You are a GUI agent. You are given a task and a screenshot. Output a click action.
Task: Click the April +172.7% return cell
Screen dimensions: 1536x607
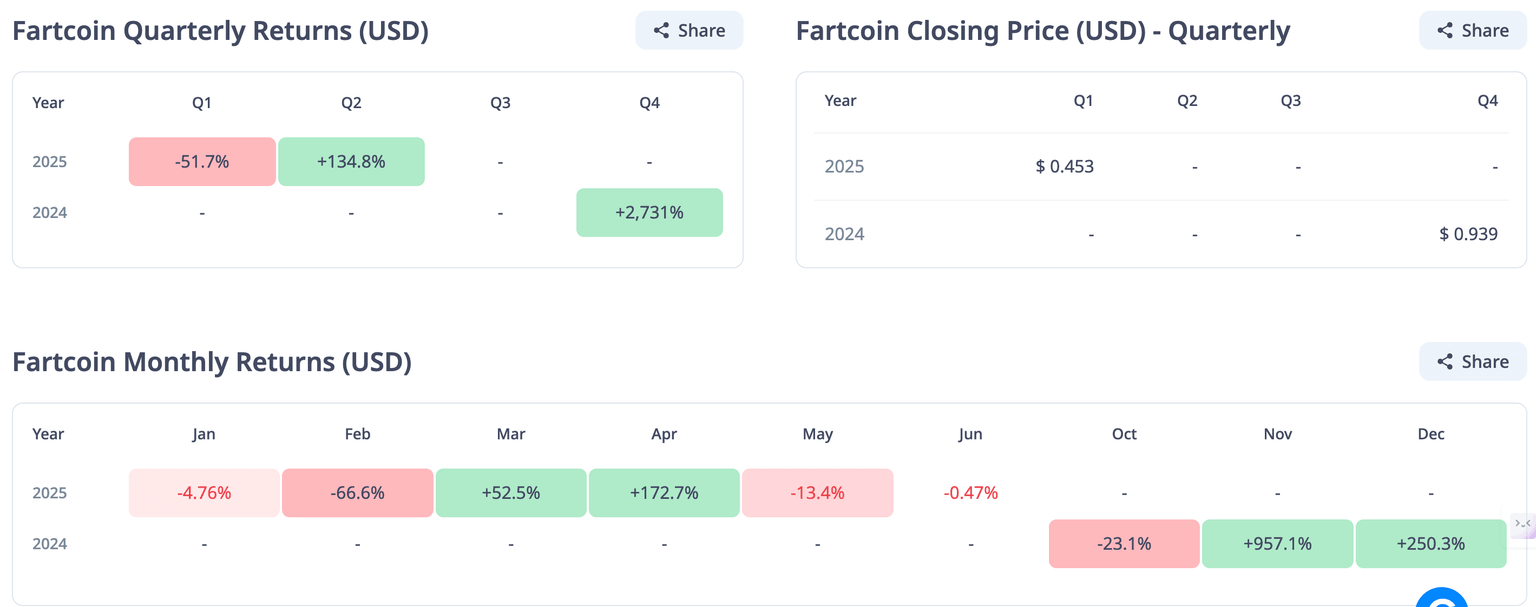tap(664, 493)
